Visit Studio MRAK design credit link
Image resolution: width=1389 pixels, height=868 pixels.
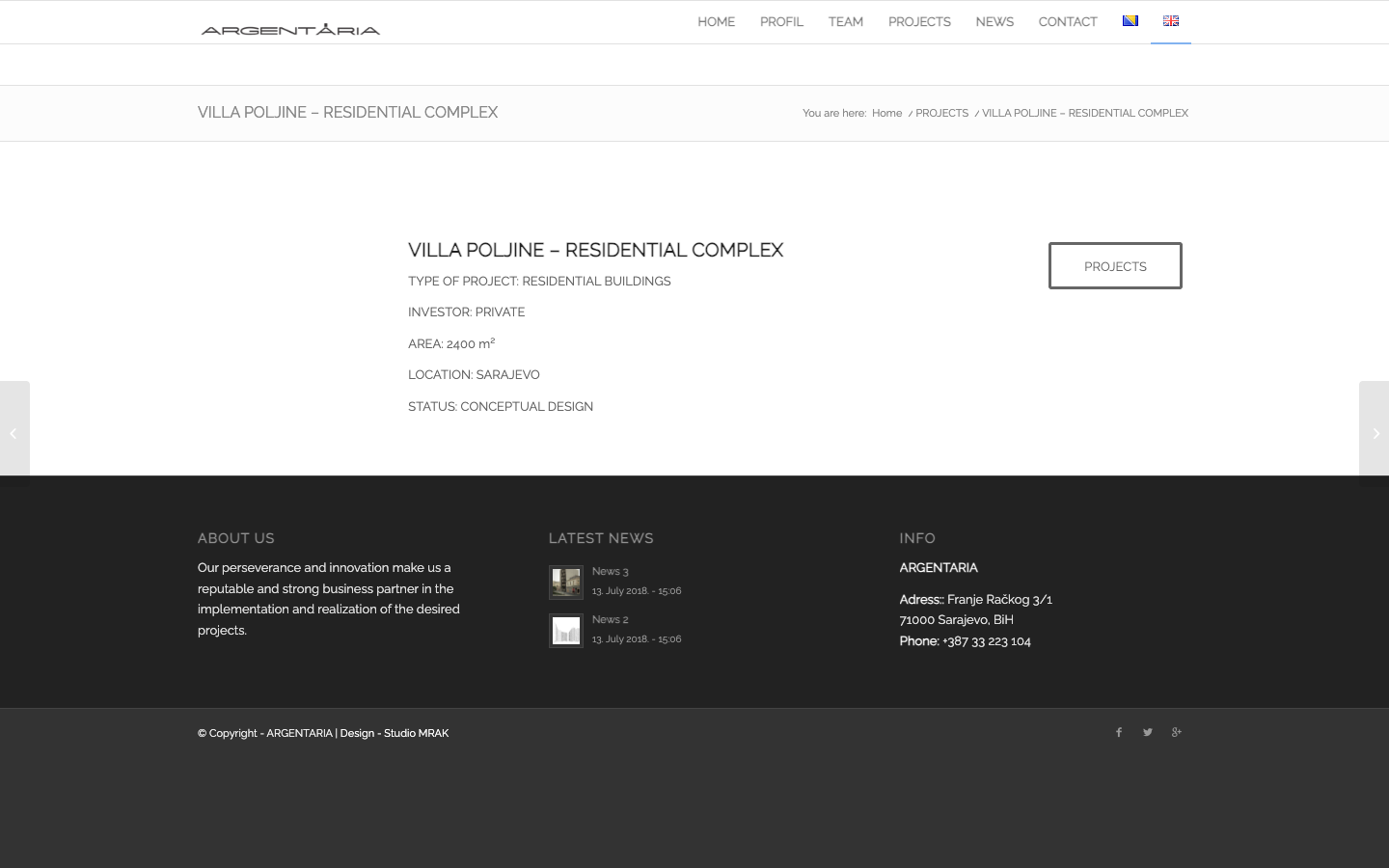[x=416, y=733]
